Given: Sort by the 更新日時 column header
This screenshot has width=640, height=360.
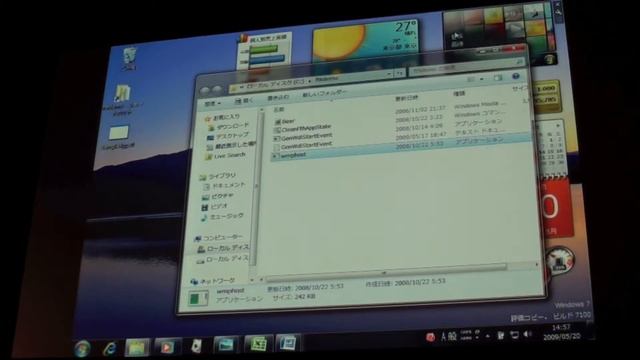Looking at the screenshot, I should click(407, 98).
